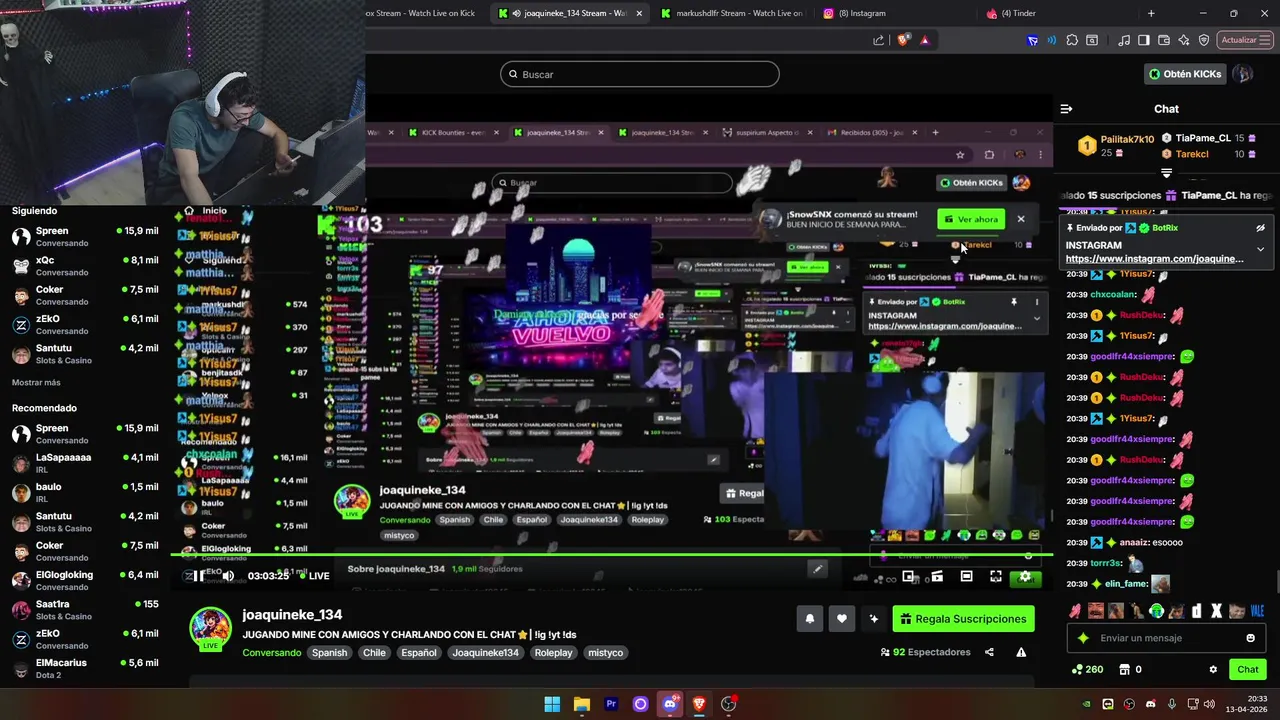Image resolution: width=1280 pixels, height=720 pixels.
Task: Select the Roleplay tag
Action: 553,653
